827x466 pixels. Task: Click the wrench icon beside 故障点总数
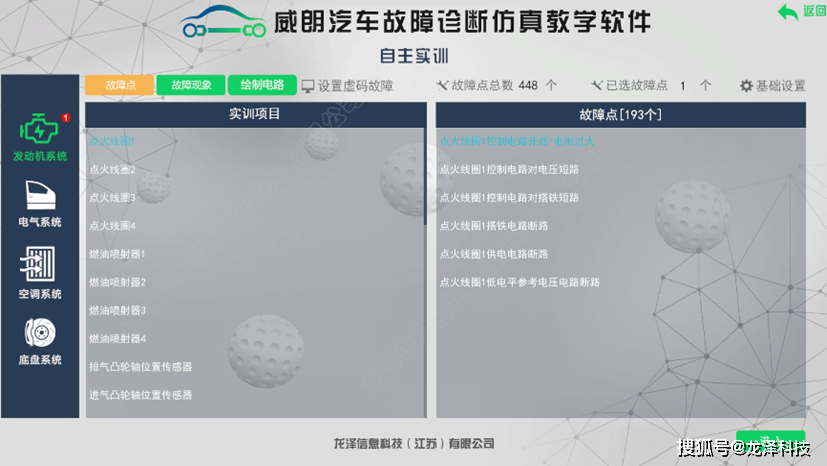point(442,85)
